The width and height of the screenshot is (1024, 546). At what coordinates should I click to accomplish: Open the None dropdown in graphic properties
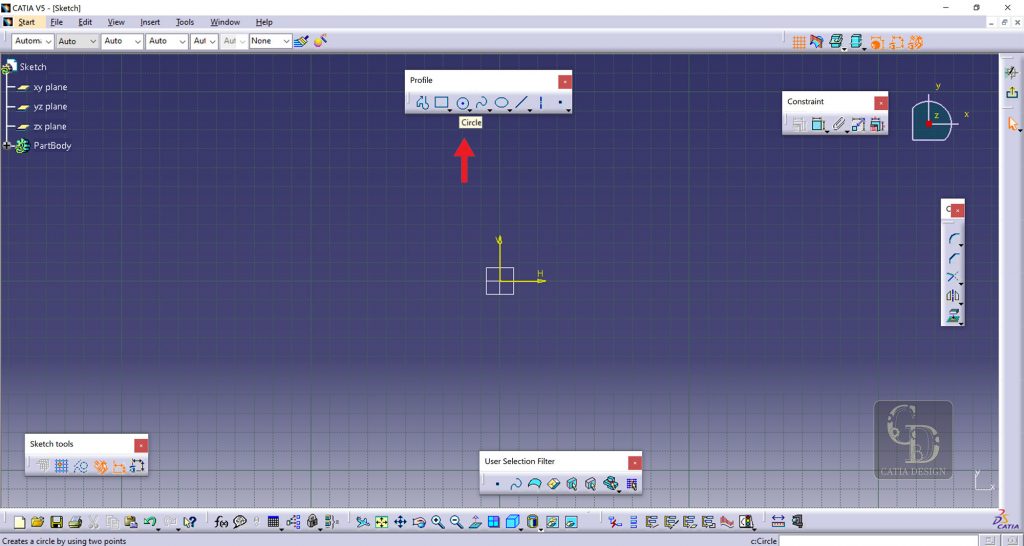click(x=270, y=41)
